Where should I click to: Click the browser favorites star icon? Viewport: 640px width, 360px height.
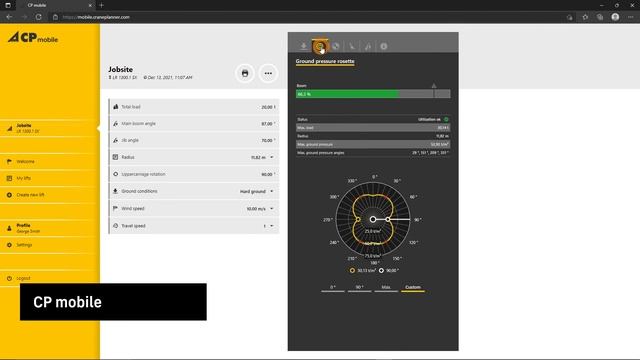(x=585, y=17)
